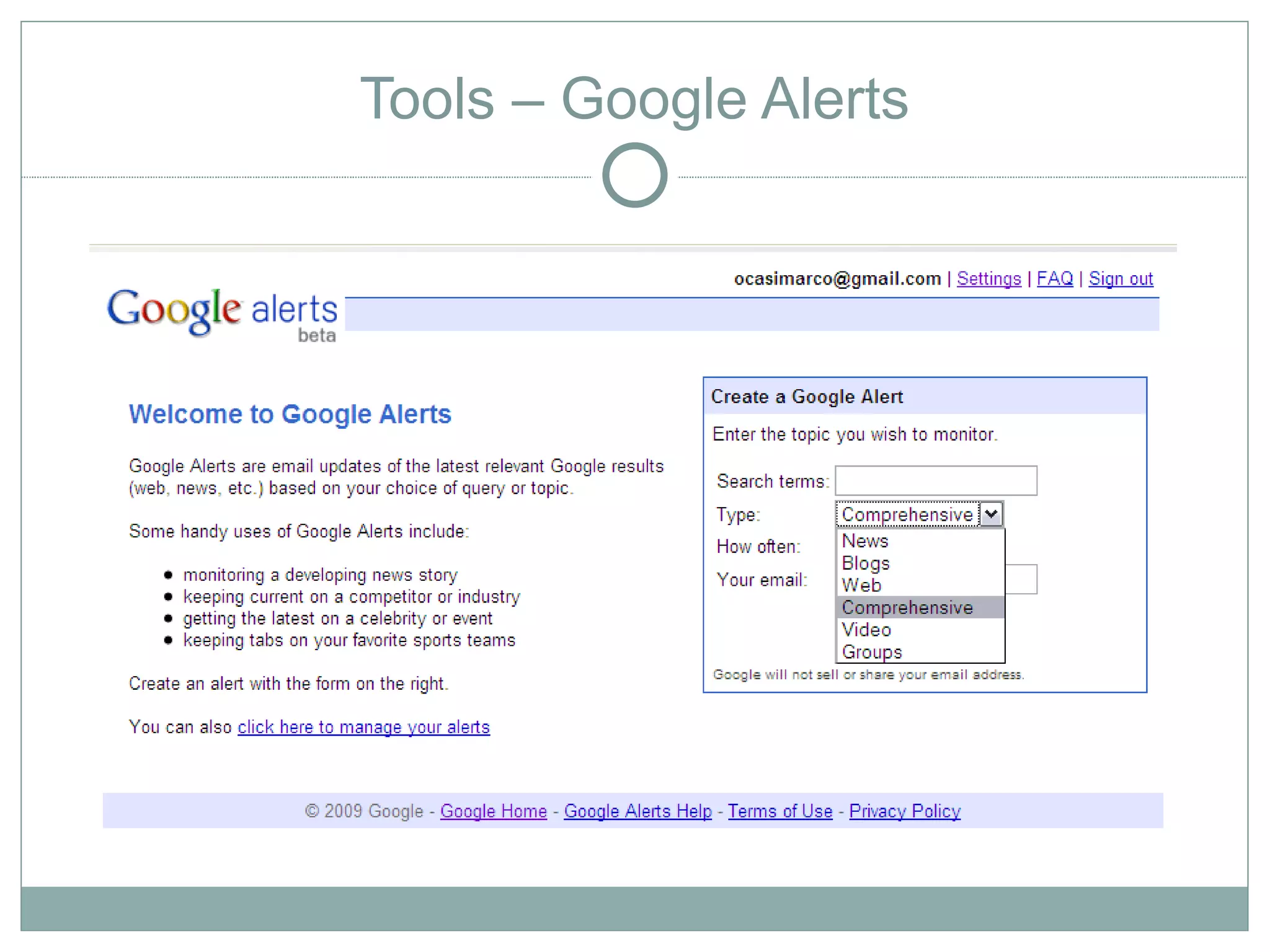This screenshot has width=1270, height=952.
Task: Select Web from the Type list
Action: pyautogui.click(x=920, y=585)
